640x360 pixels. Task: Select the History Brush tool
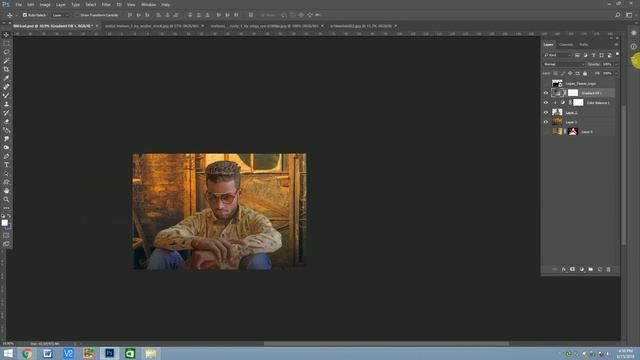tap(6, 113)
